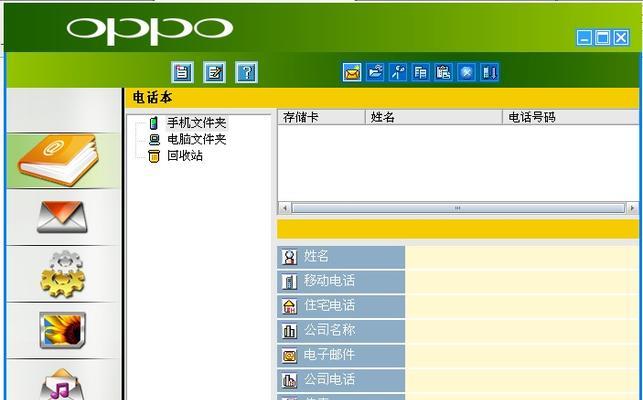Viewport: 643px width, 400px height.
Task: Click the computer icon beside 电脑文件夹
Action: coord(154,139)
